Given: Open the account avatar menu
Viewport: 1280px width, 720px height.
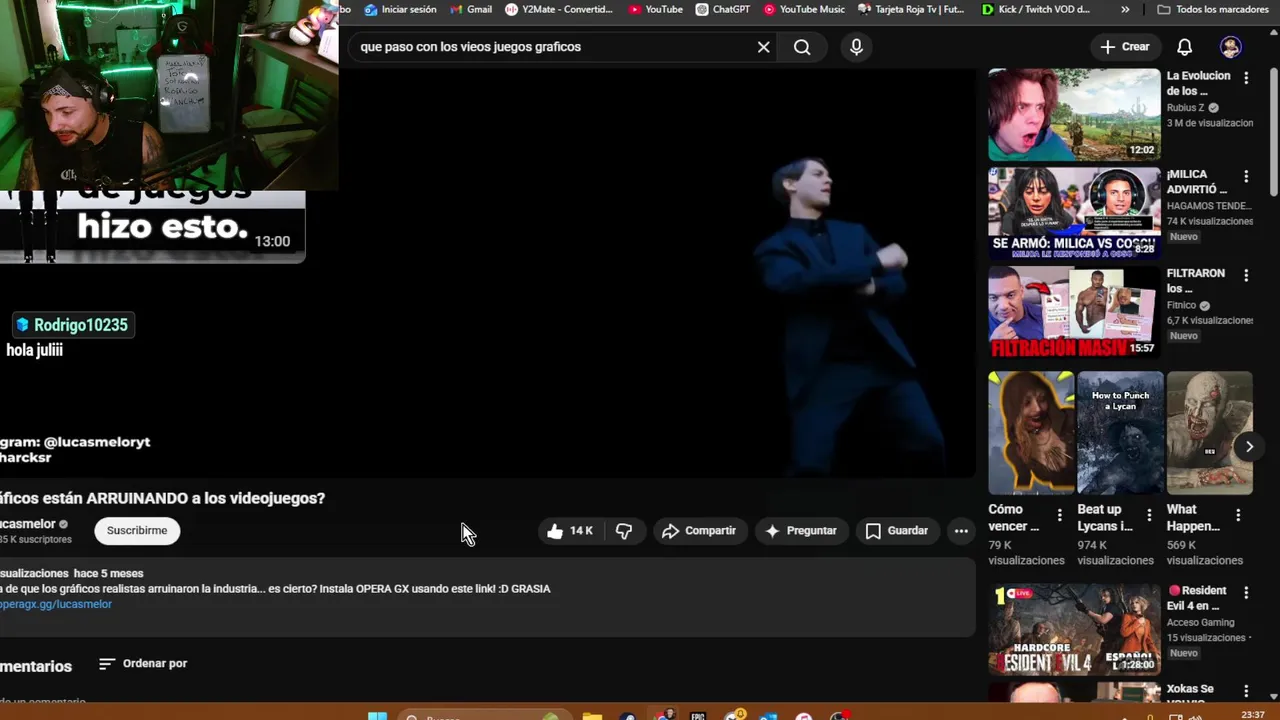Looking at the screenshot, I should [1231, 47].
